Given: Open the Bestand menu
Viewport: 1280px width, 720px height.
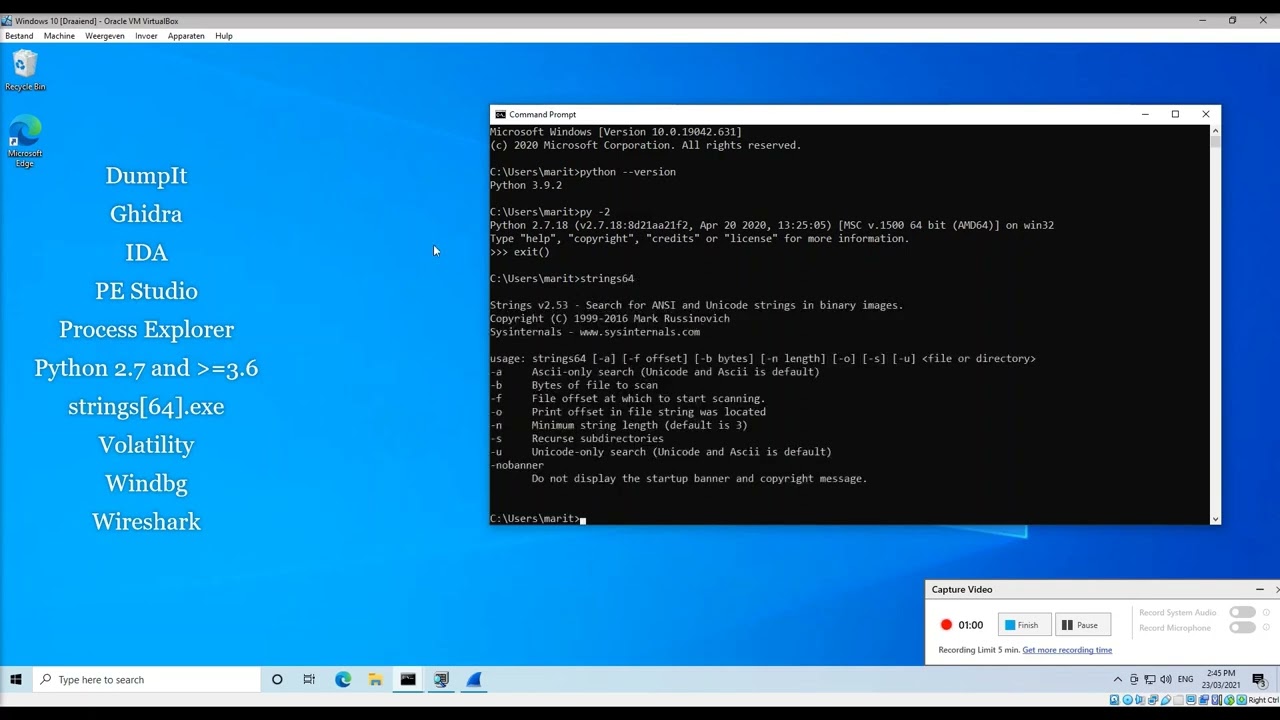Looking at the screenshot, I should click(19, 36).
